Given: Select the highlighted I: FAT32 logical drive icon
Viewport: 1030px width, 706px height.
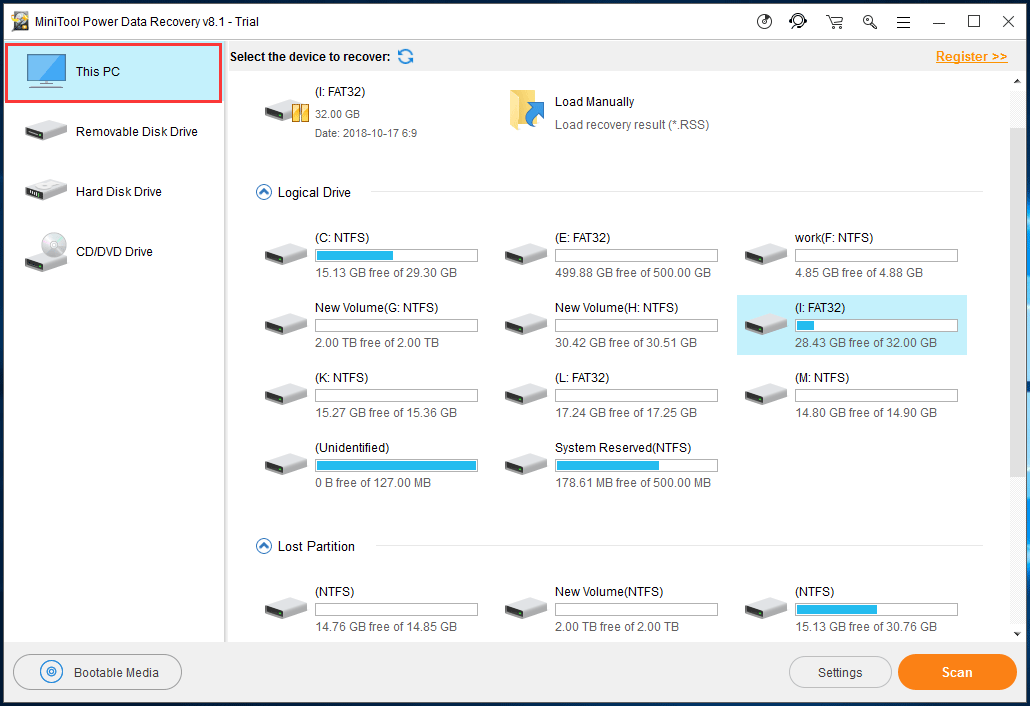Looking at the screenshot, I should click(765, 324).
